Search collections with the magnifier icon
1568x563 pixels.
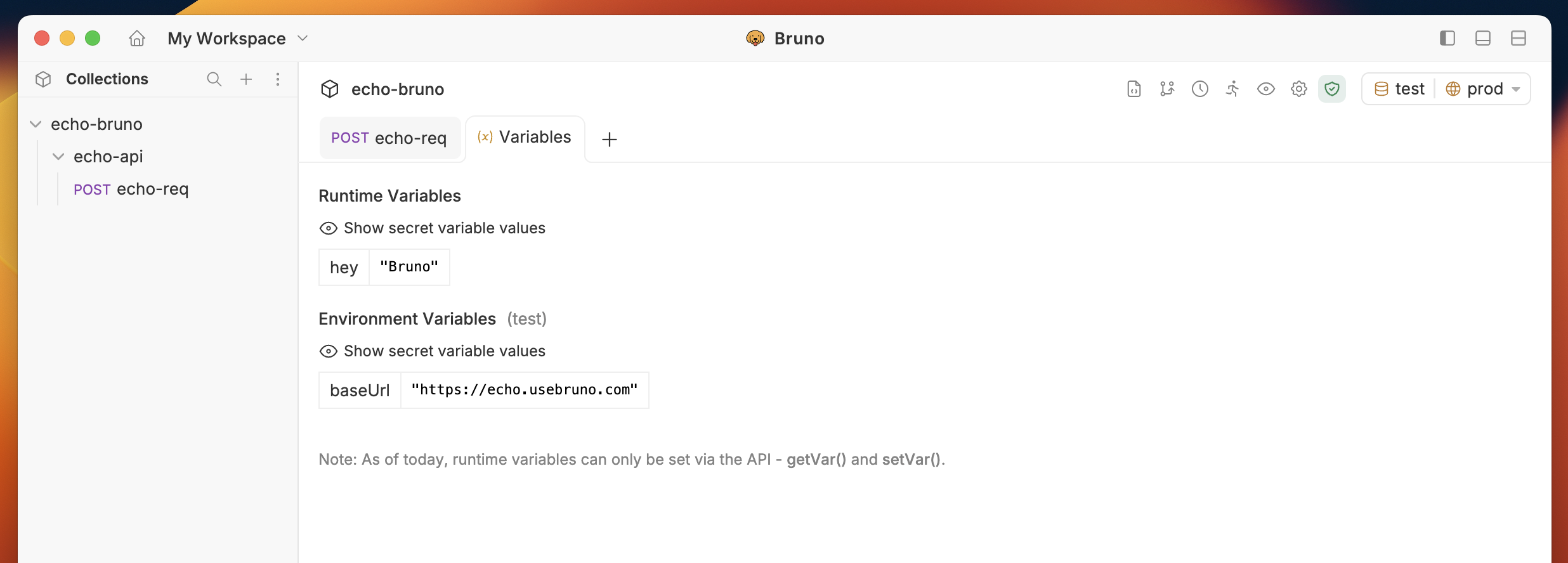pos(214,79)
